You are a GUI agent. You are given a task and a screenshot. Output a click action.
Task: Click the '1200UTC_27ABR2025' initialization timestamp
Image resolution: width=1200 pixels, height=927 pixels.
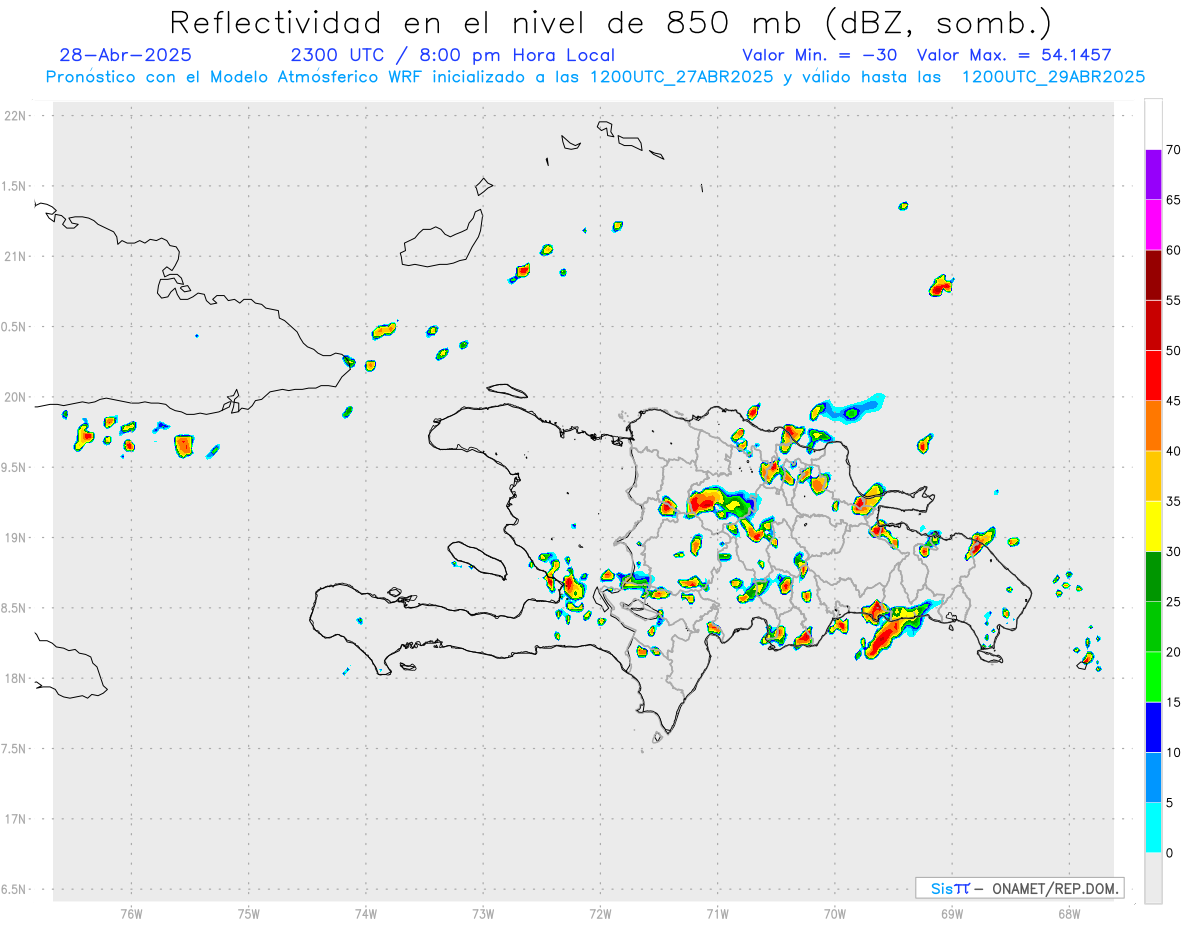pyautogui.click(x=682, y=77)
